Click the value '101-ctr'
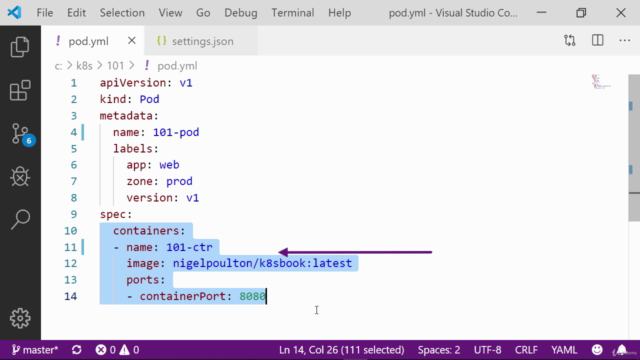The width and height of the screenshot is (640, 360). point(189,247)
